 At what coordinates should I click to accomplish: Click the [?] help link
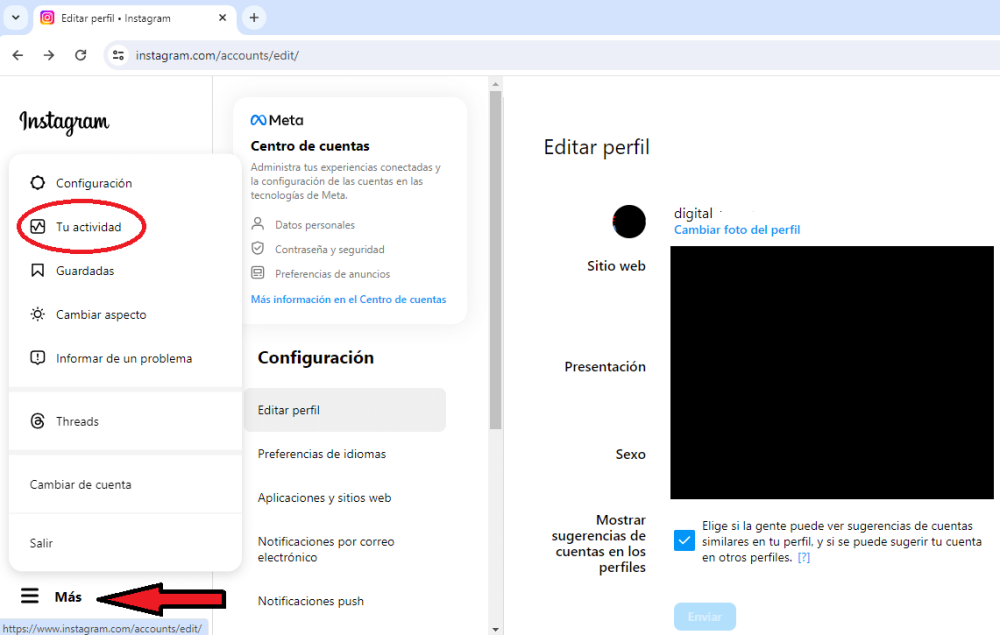coord(804,557)
